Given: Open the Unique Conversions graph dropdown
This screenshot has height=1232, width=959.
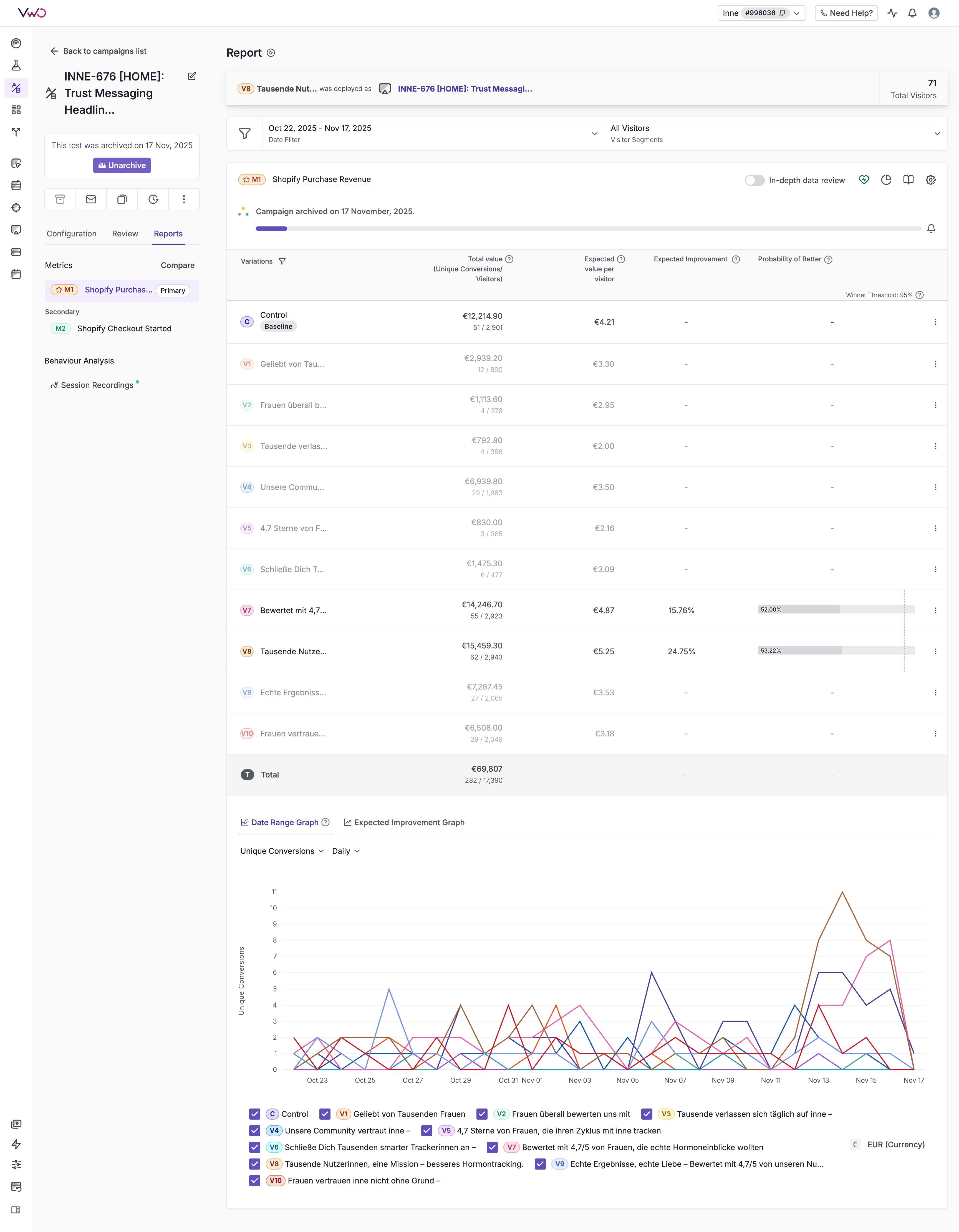Looking at the screenshot, I should [281, 851].
